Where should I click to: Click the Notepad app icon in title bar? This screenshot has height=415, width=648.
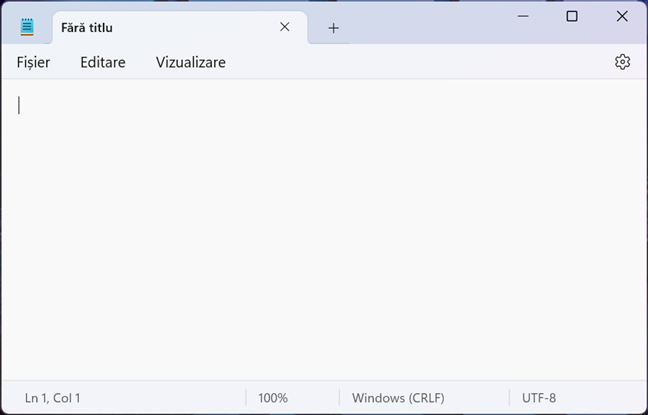coord(27,27)
